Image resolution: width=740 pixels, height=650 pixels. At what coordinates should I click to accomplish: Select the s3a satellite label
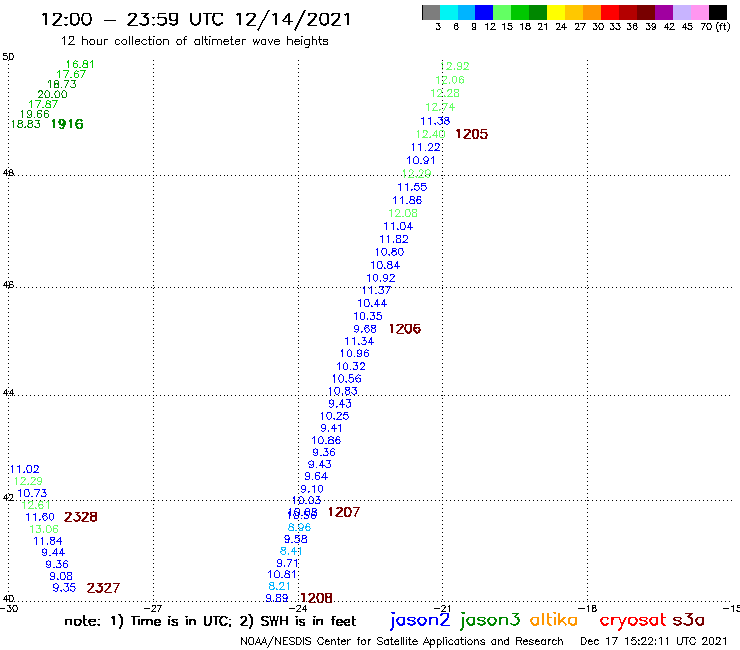click(689, 620)
